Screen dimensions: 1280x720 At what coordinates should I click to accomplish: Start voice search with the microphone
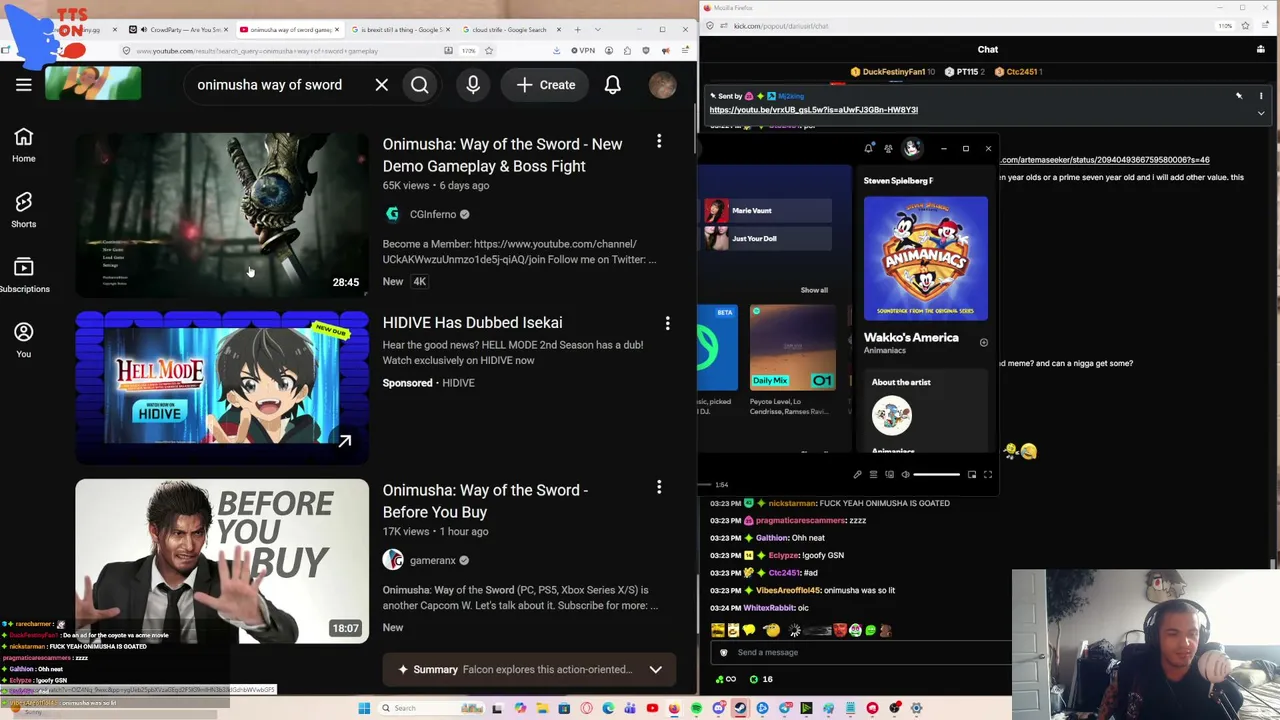(473, 85)
